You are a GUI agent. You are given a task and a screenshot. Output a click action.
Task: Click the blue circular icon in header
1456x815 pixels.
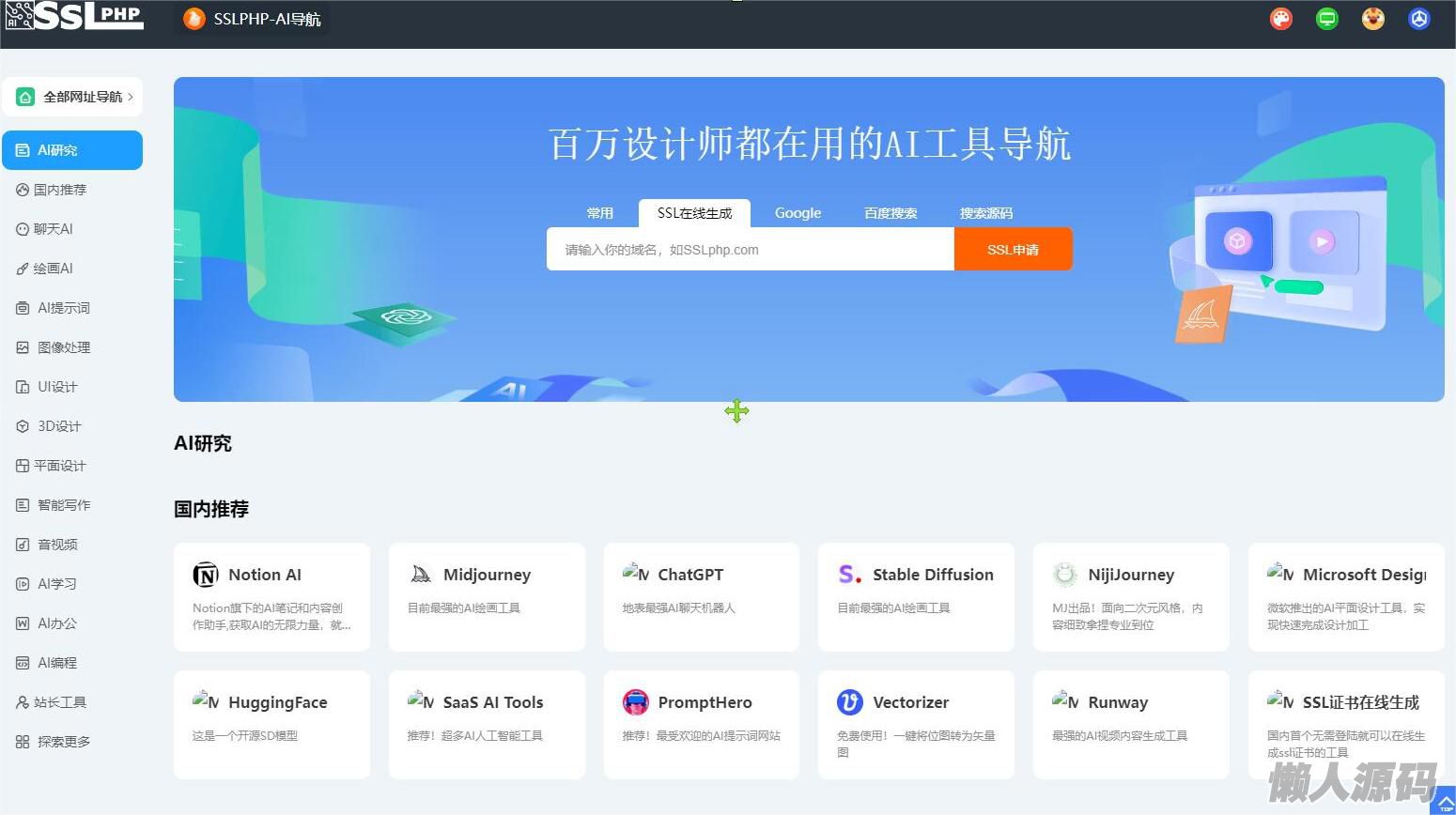coord(1419,19)
